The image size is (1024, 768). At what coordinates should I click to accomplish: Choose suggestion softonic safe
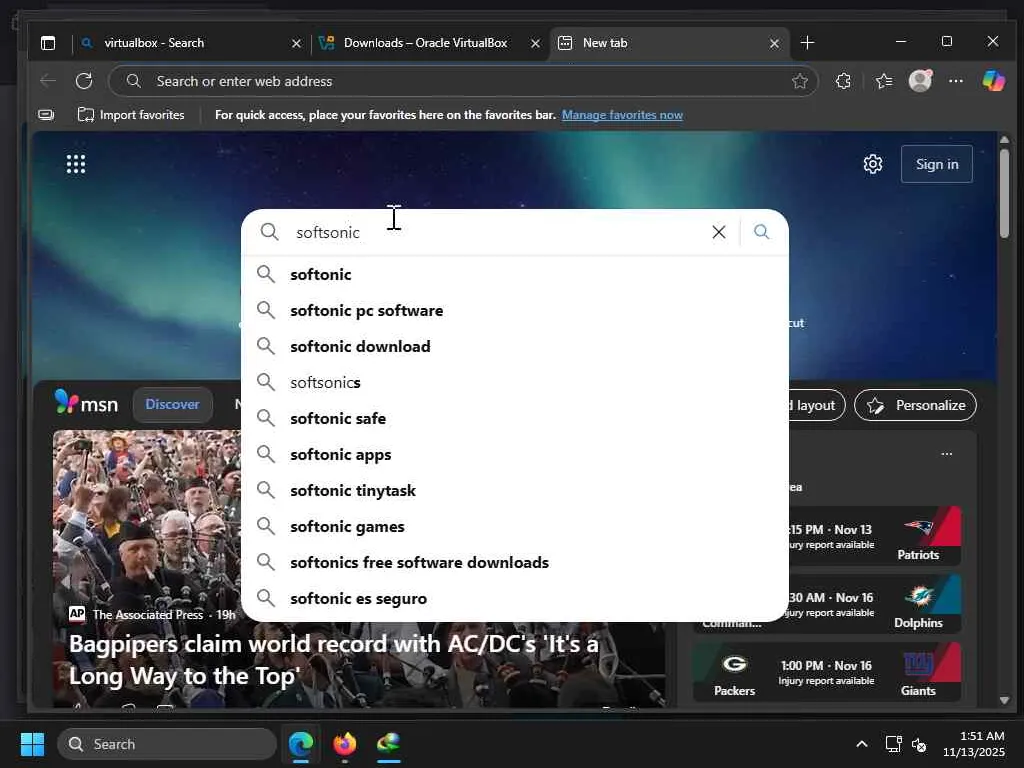(515, 418)
